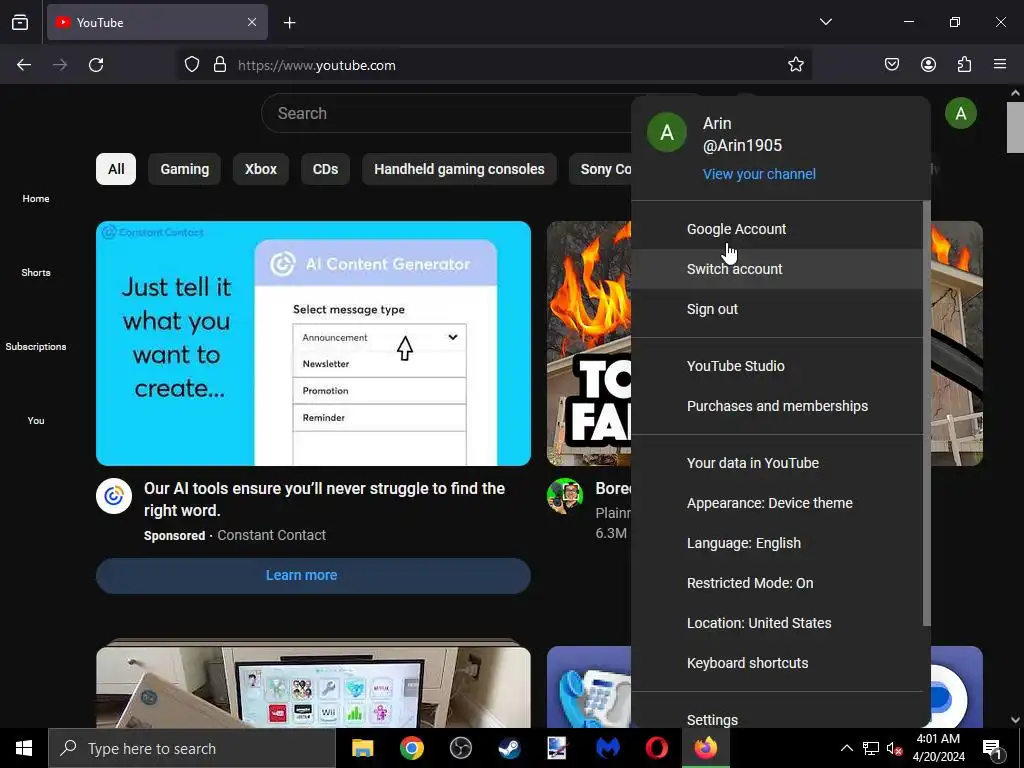Image resolution: width=1024 pixels, height=768 pixels.
Task: Open tracking protection shield icon
Action: (191, 65)
